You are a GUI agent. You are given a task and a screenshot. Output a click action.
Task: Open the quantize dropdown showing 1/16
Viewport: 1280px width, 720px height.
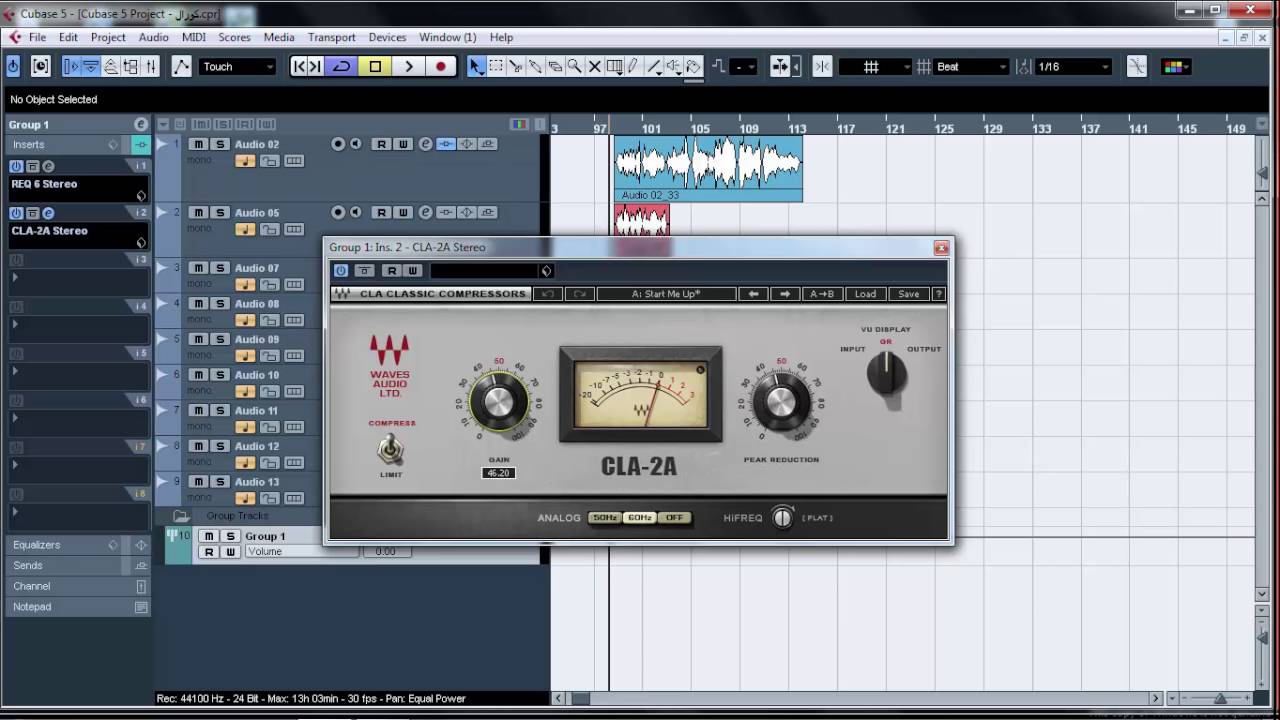1073,67
